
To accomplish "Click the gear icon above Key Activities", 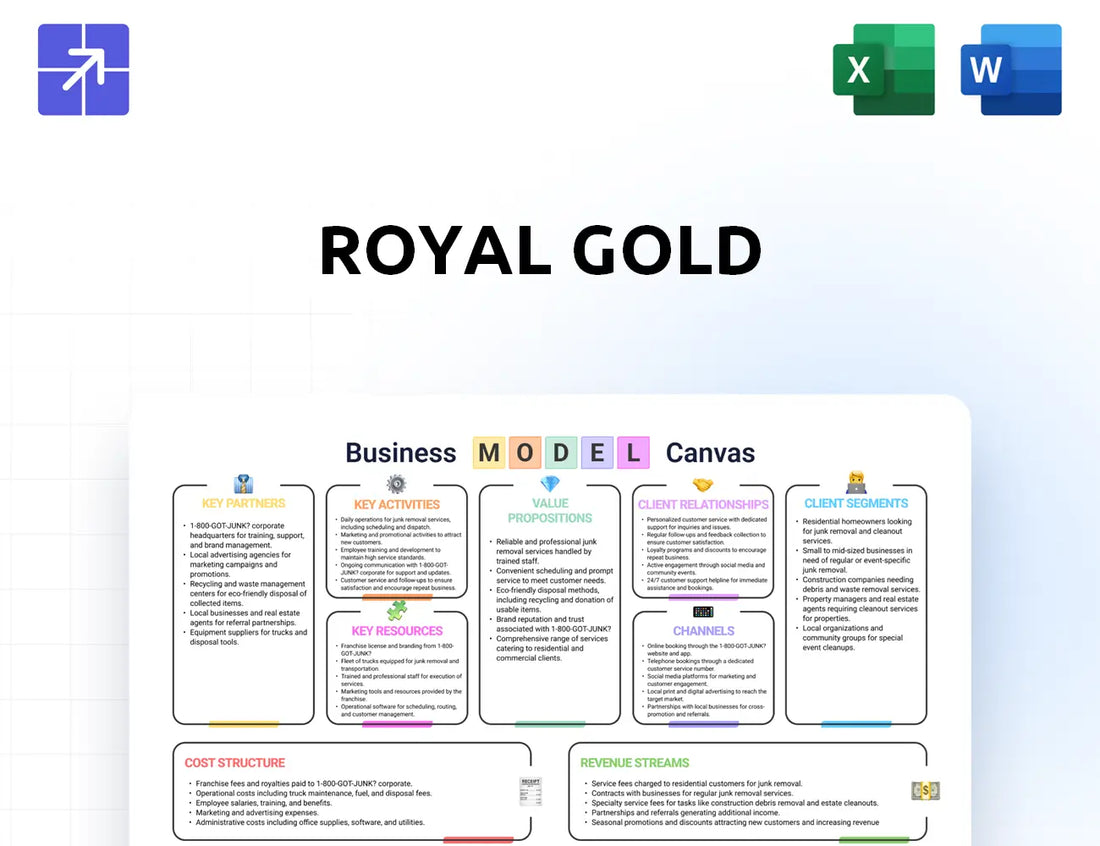I will 396,484.
